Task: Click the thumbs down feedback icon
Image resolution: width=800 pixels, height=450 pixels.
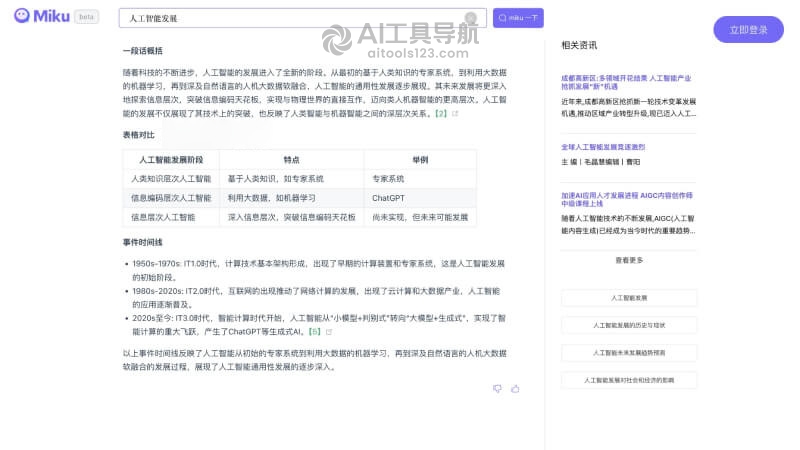Action: (497, 389)
